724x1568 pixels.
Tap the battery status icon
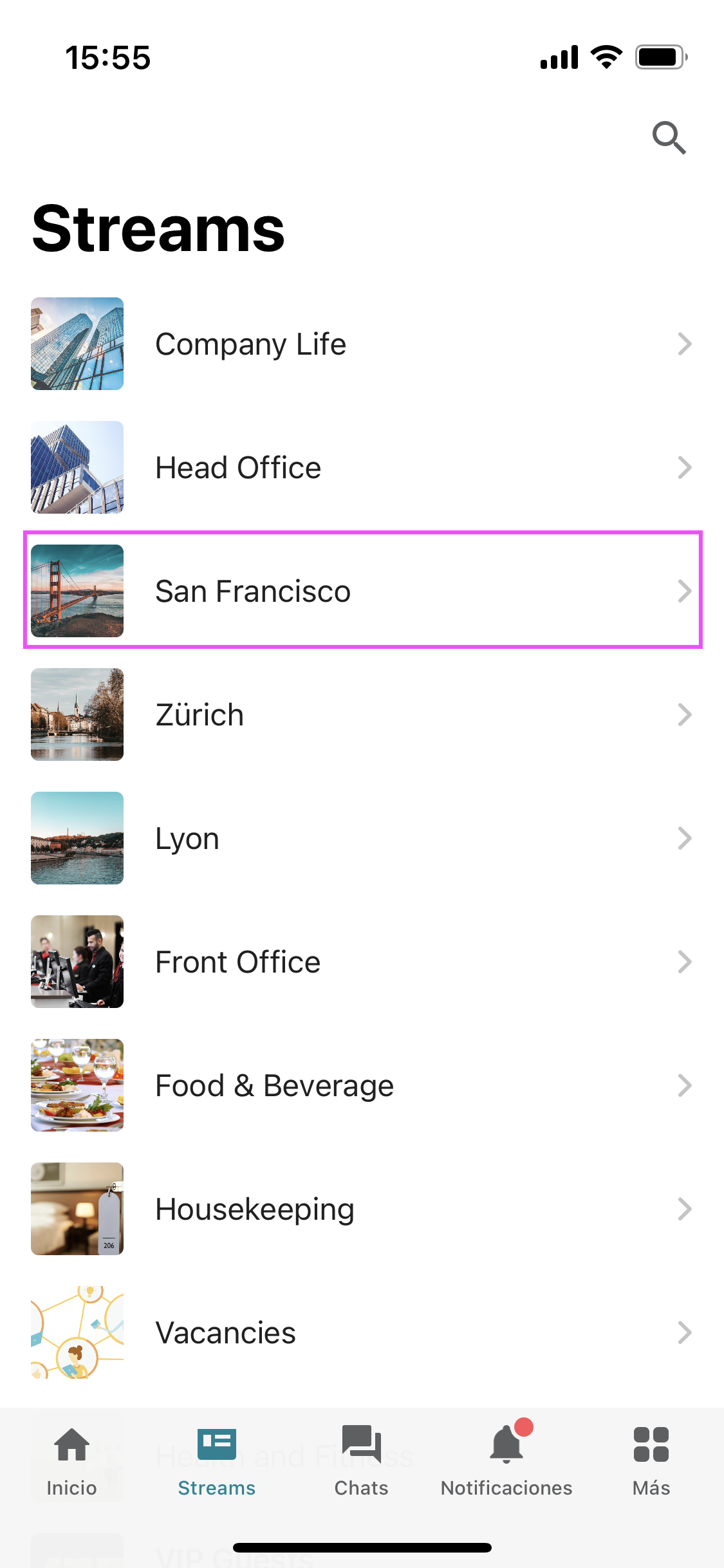661,57
